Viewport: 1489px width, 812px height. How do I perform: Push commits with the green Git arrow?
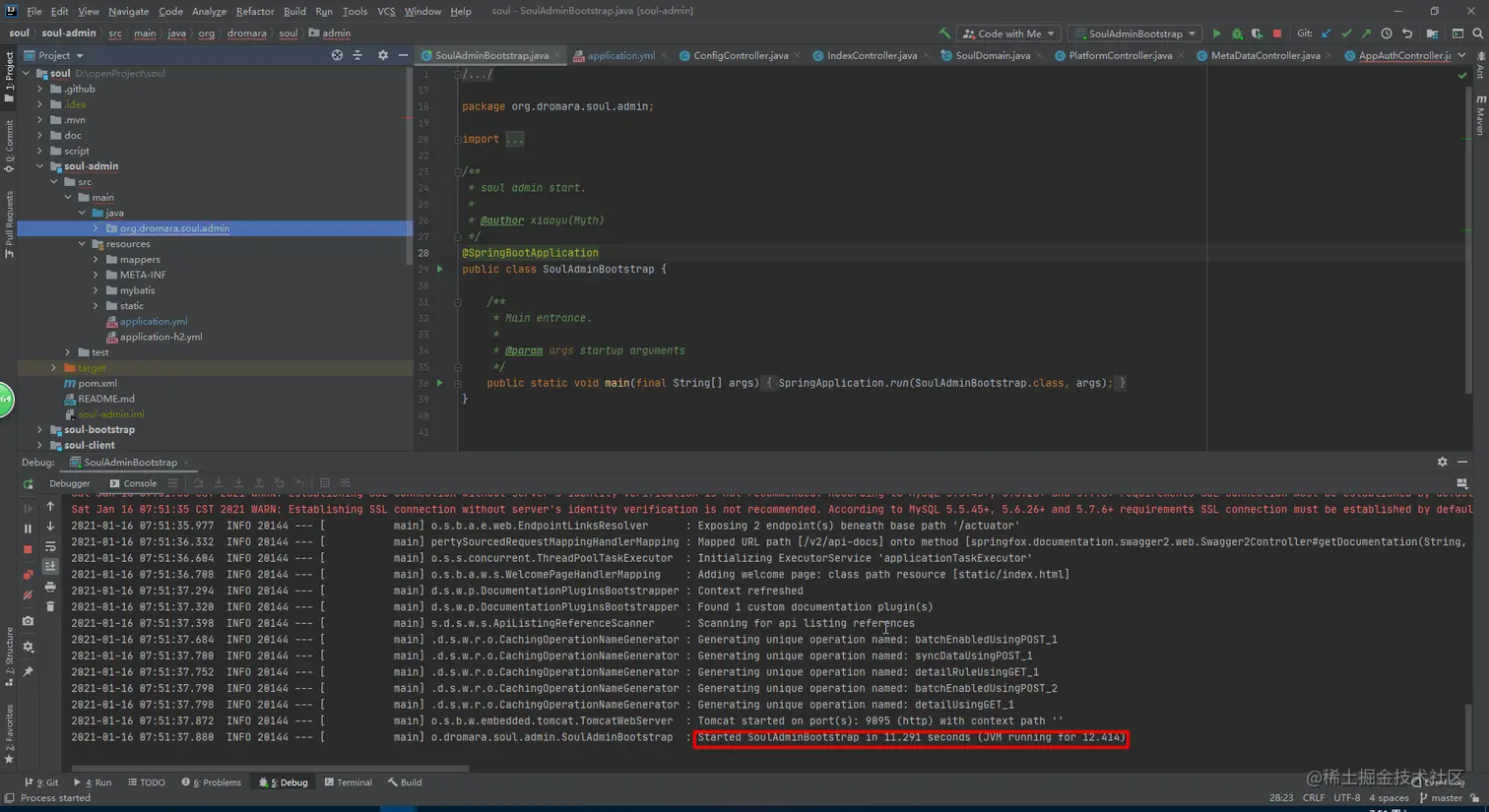(x=1366, y=33)
